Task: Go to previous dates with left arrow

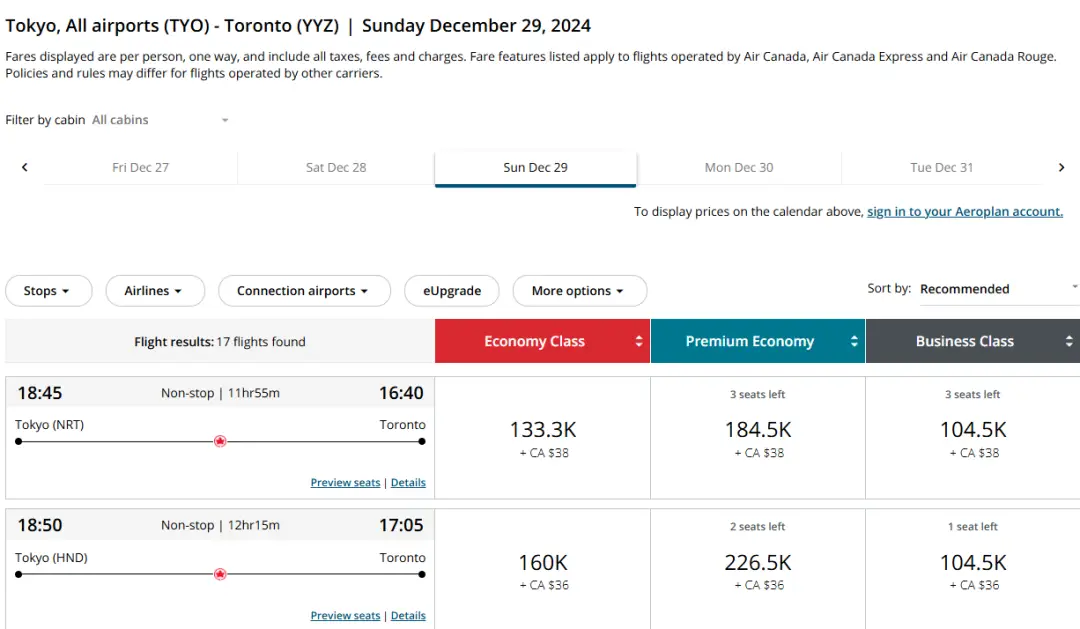Action: (x=24, y=168)
